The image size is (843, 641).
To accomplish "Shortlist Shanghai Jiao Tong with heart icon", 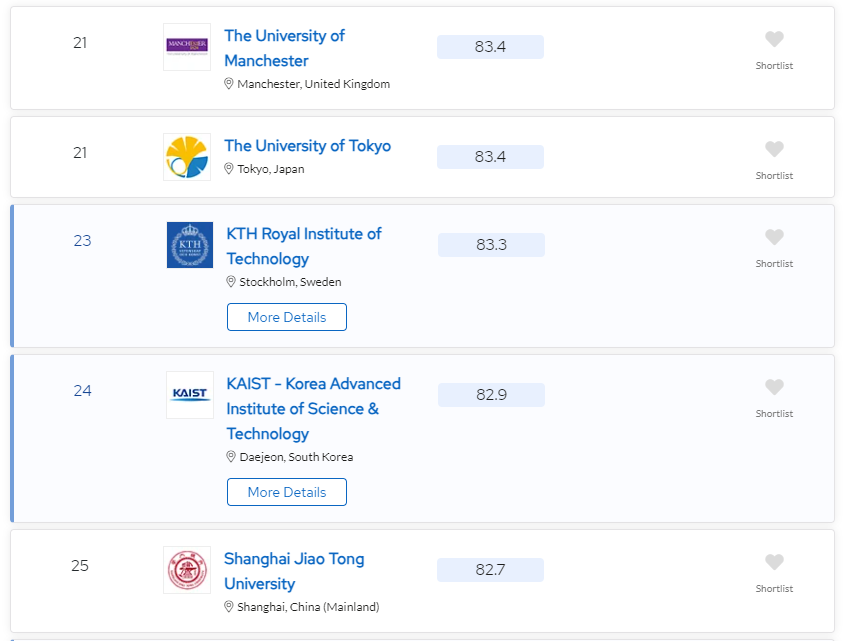I will pos(774,562).
